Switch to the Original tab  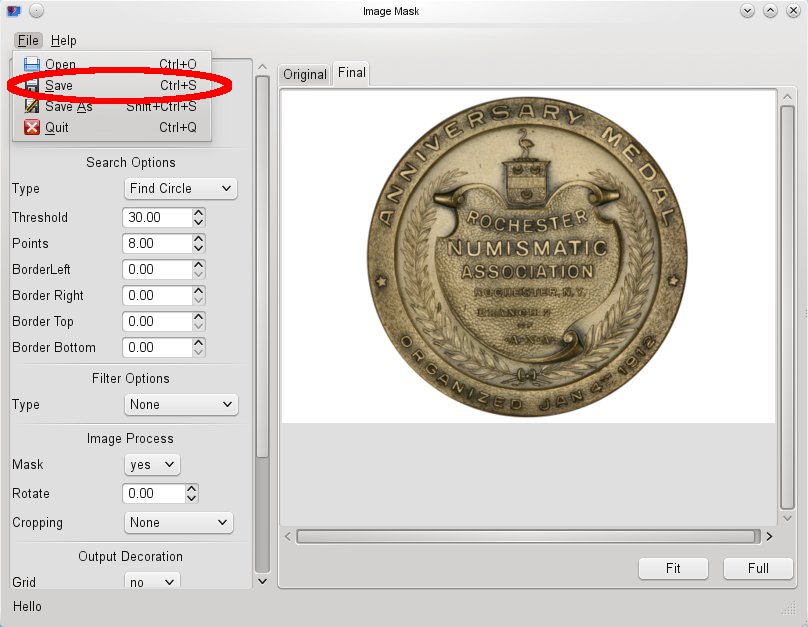305,74
